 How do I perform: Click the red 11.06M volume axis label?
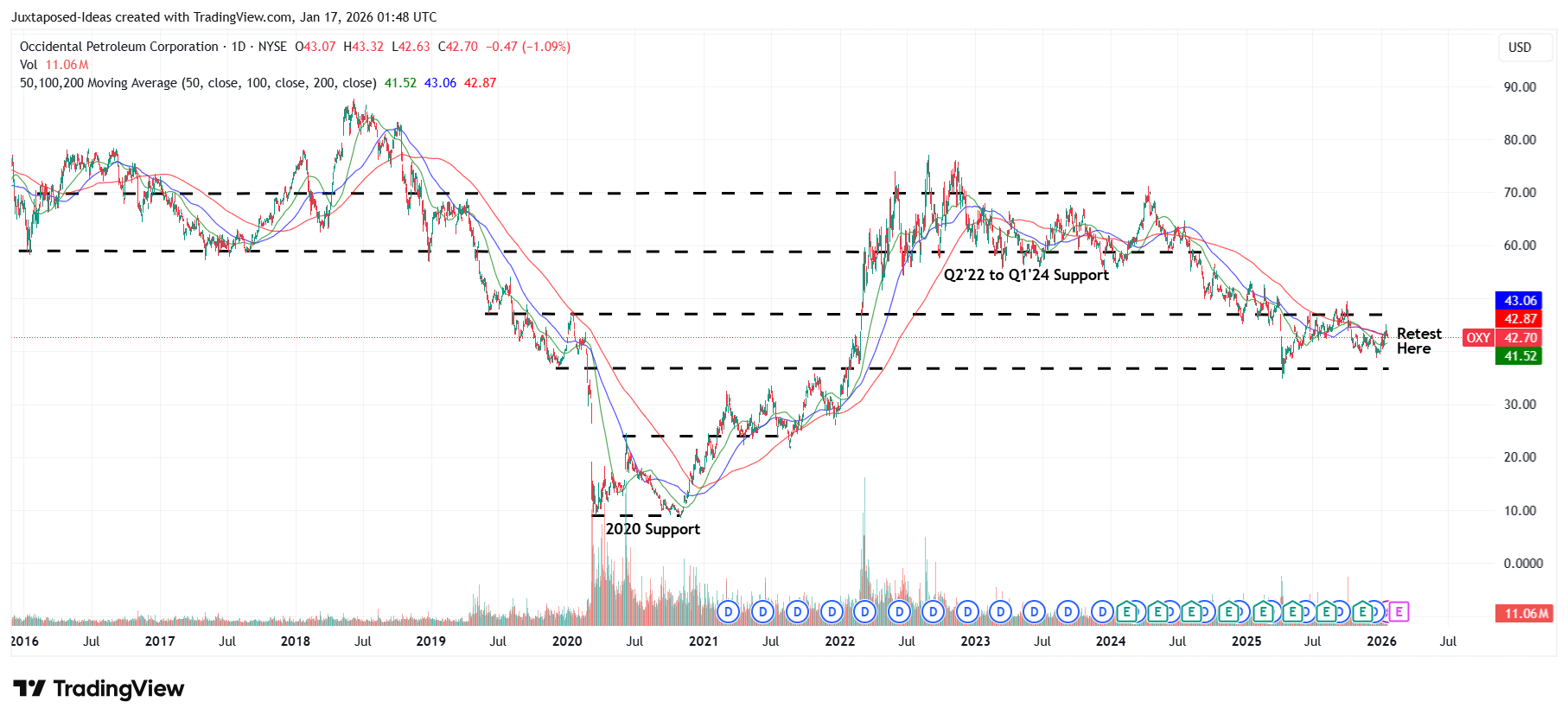pos(1524,614)
